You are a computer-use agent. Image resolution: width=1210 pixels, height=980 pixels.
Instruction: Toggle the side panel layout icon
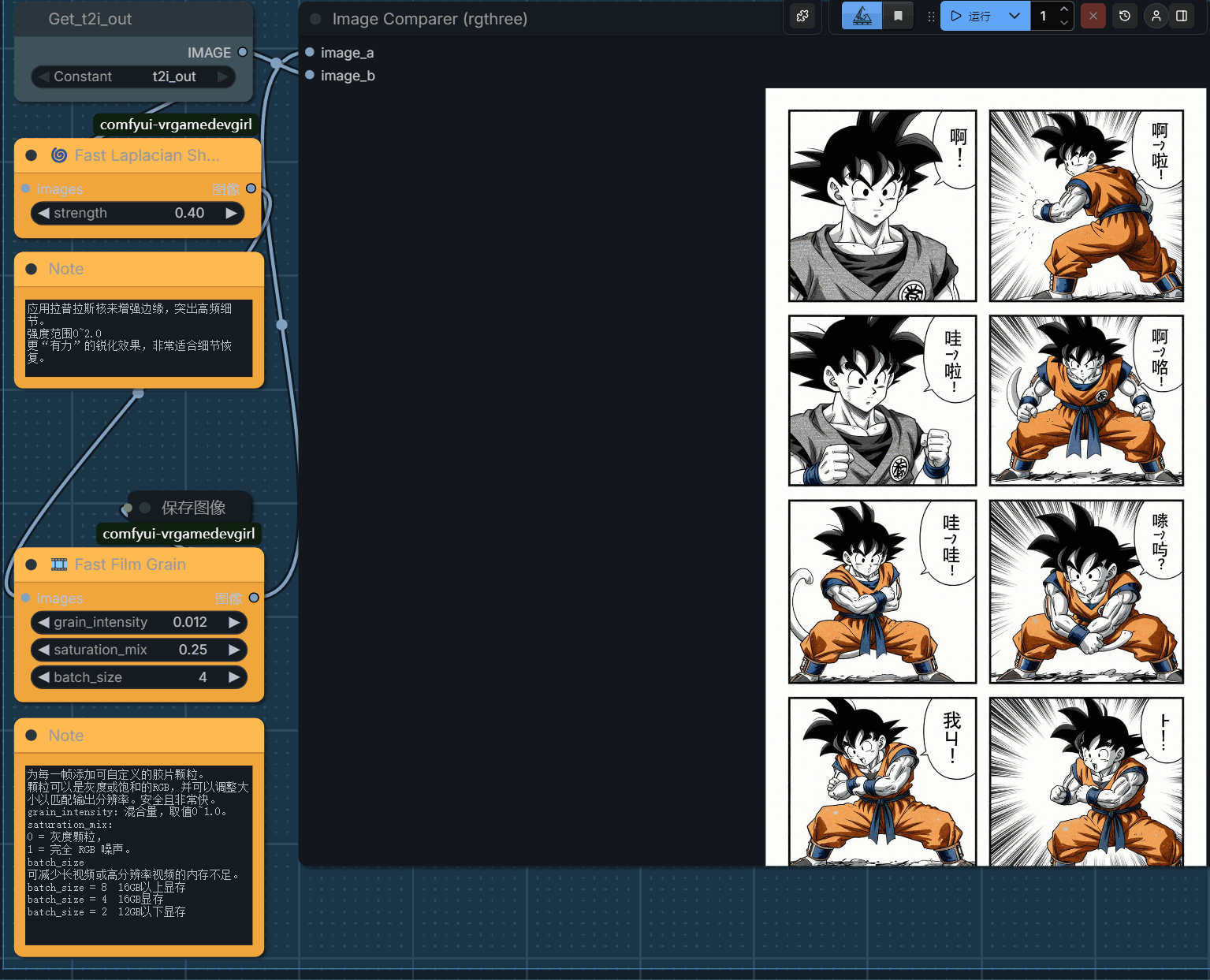pyautogui.click(x=1182, y=16)
